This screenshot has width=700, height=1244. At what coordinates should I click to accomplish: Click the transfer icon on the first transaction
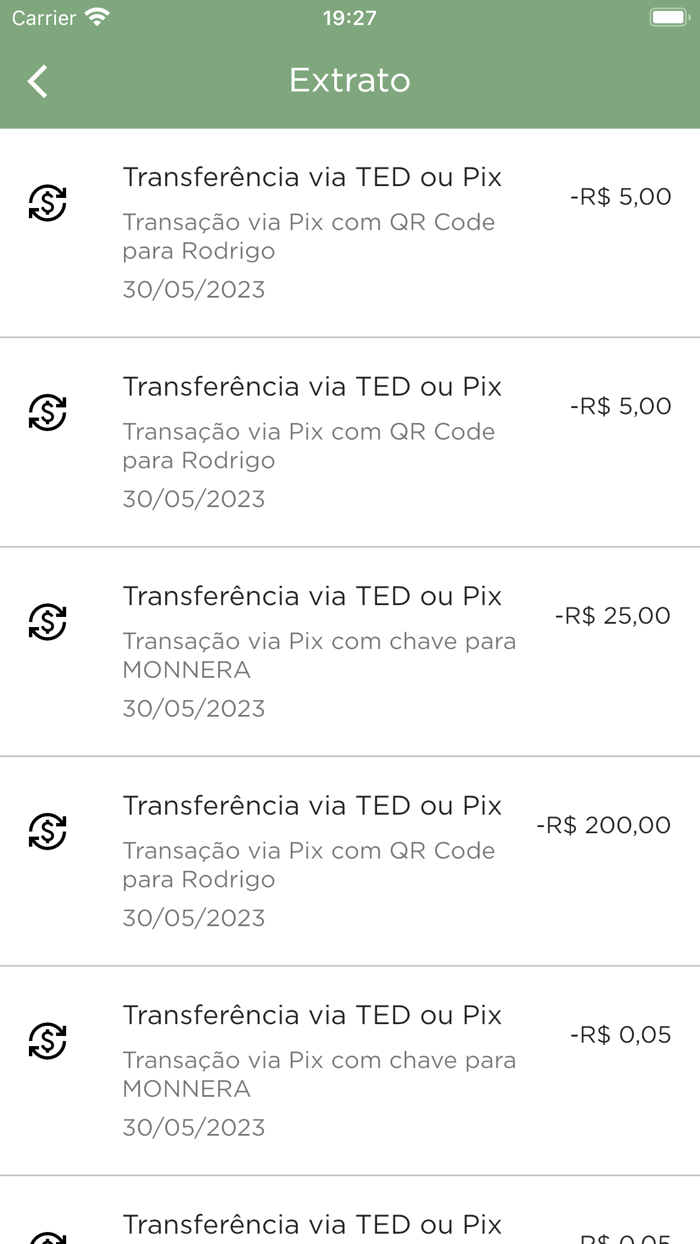point(47,203)
